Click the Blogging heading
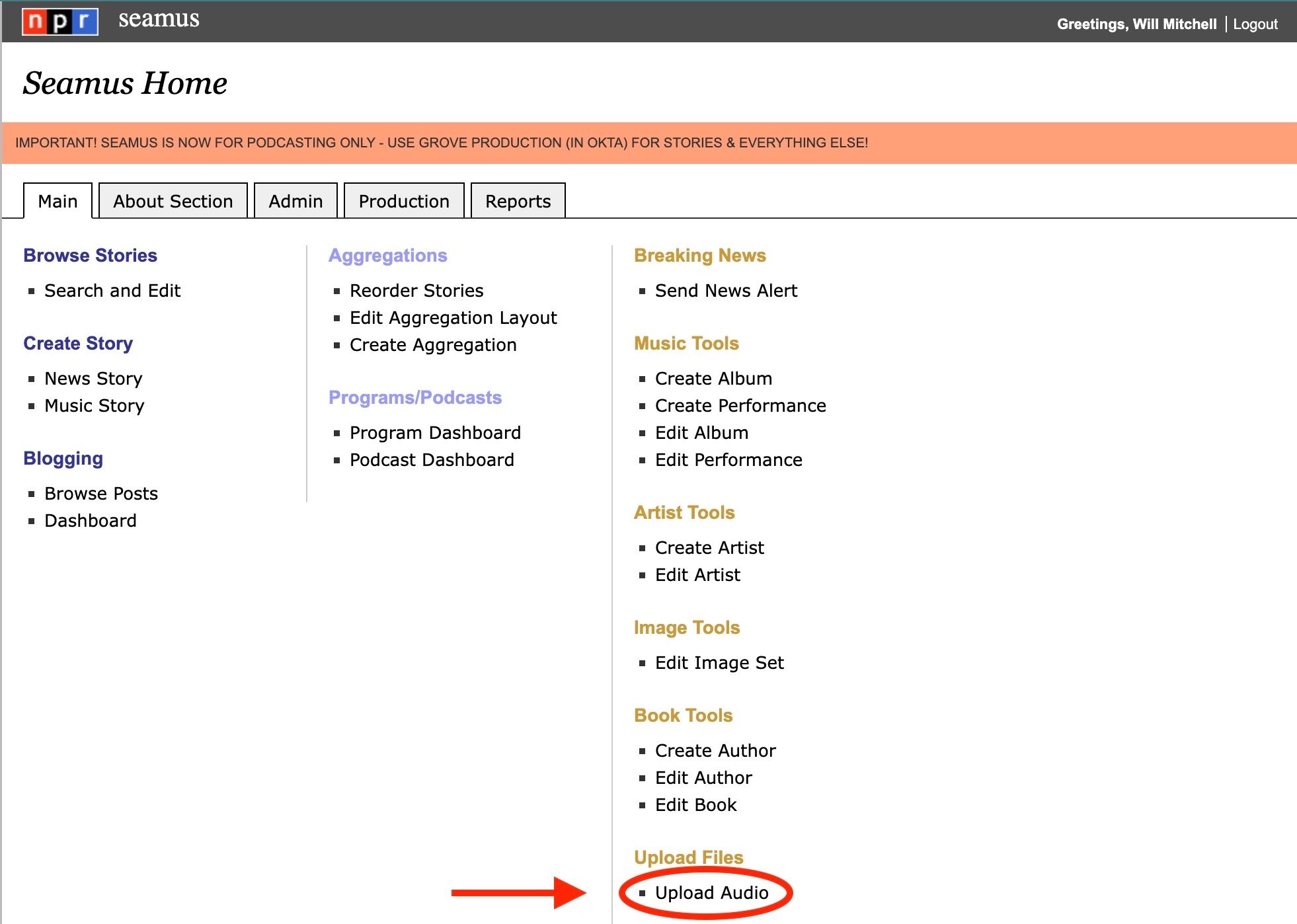 pos(63,459)
